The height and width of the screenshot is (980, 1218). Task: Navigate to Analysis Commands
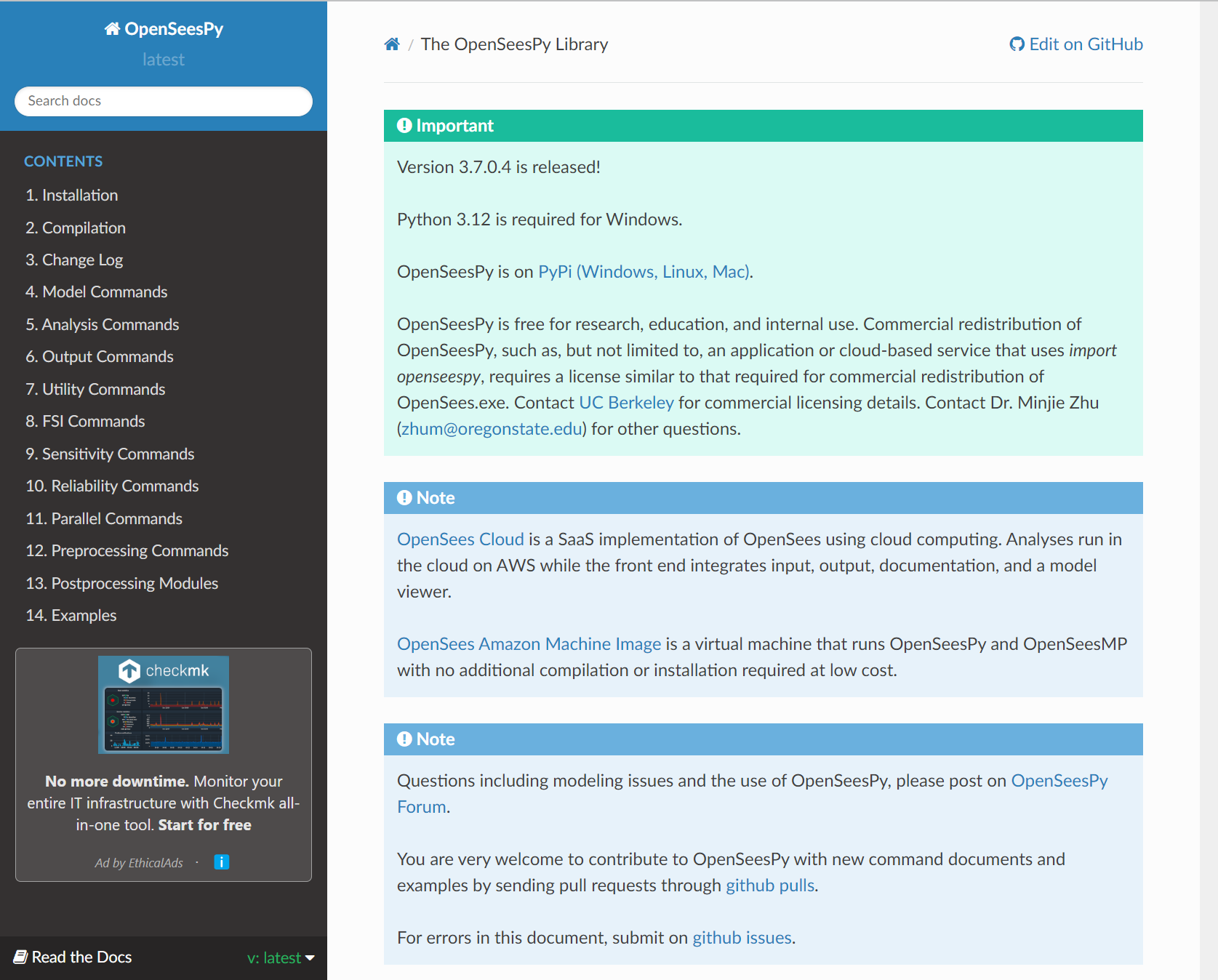[x=103, y=325]
